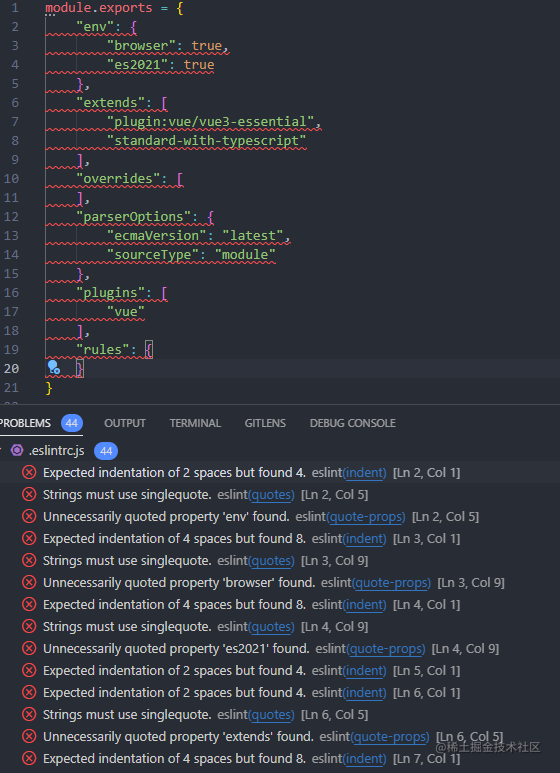Open the 'quotes' rule link at Ln 4, Col 9
Viewport: 560px width, 773px height.
tap(272, 627)
